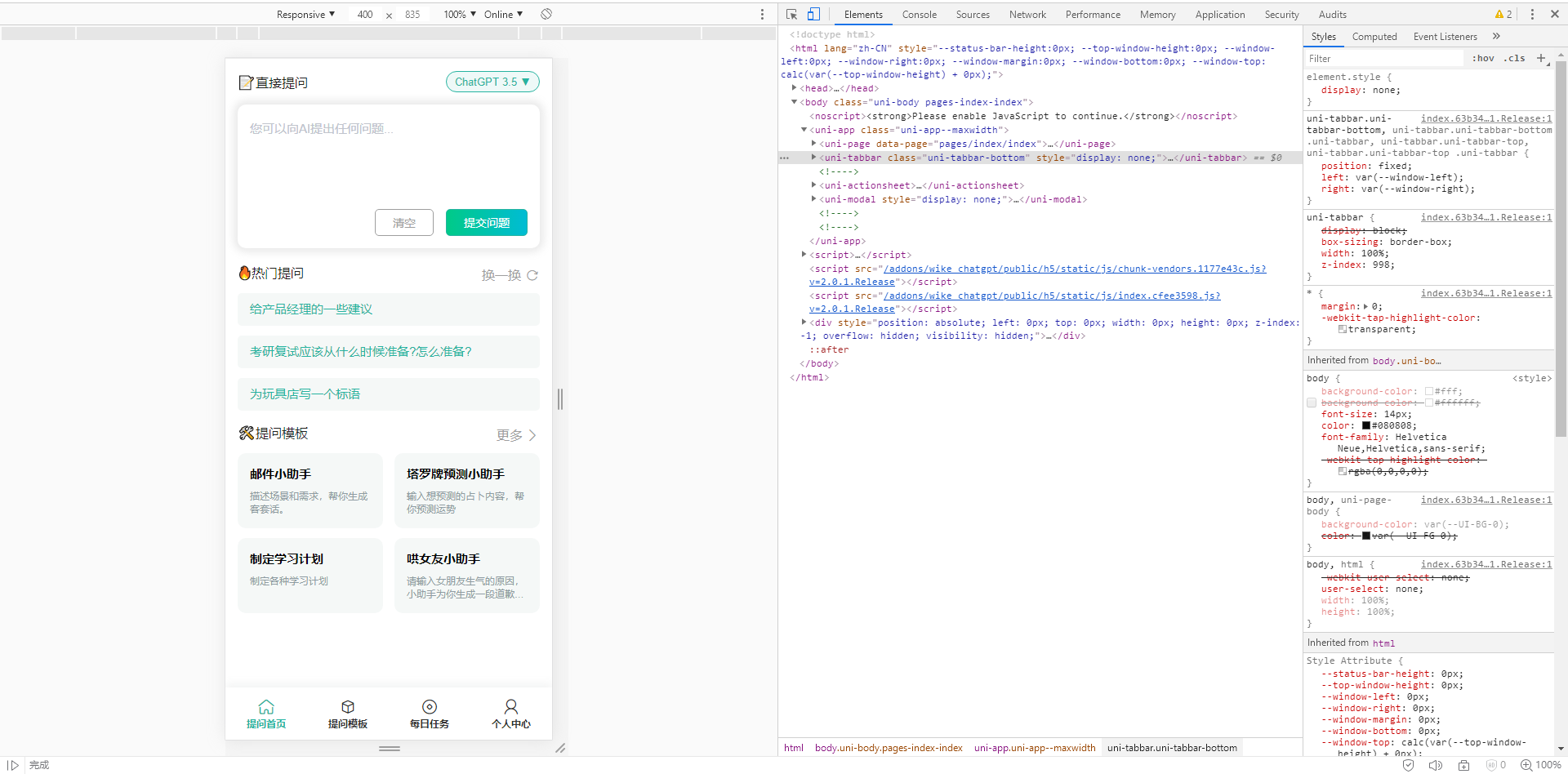The height and width of the screenshot is (774, 1568).
Task: Click the inspect element picker icon
Action: 791,14
